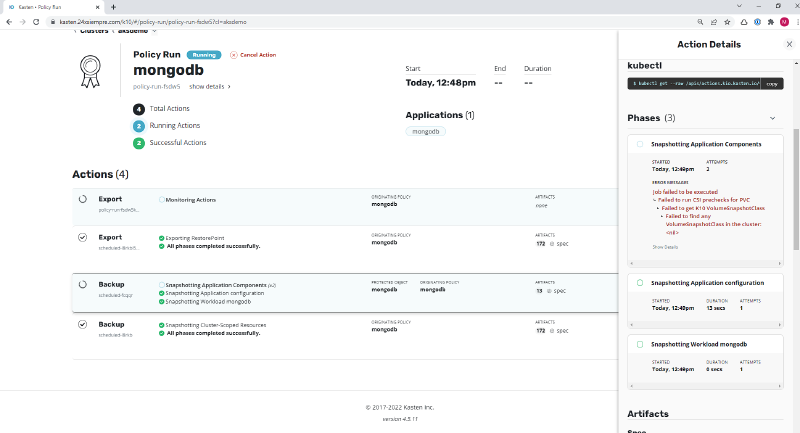
Task: Click the Running status badge
Action: coord(204,55)
